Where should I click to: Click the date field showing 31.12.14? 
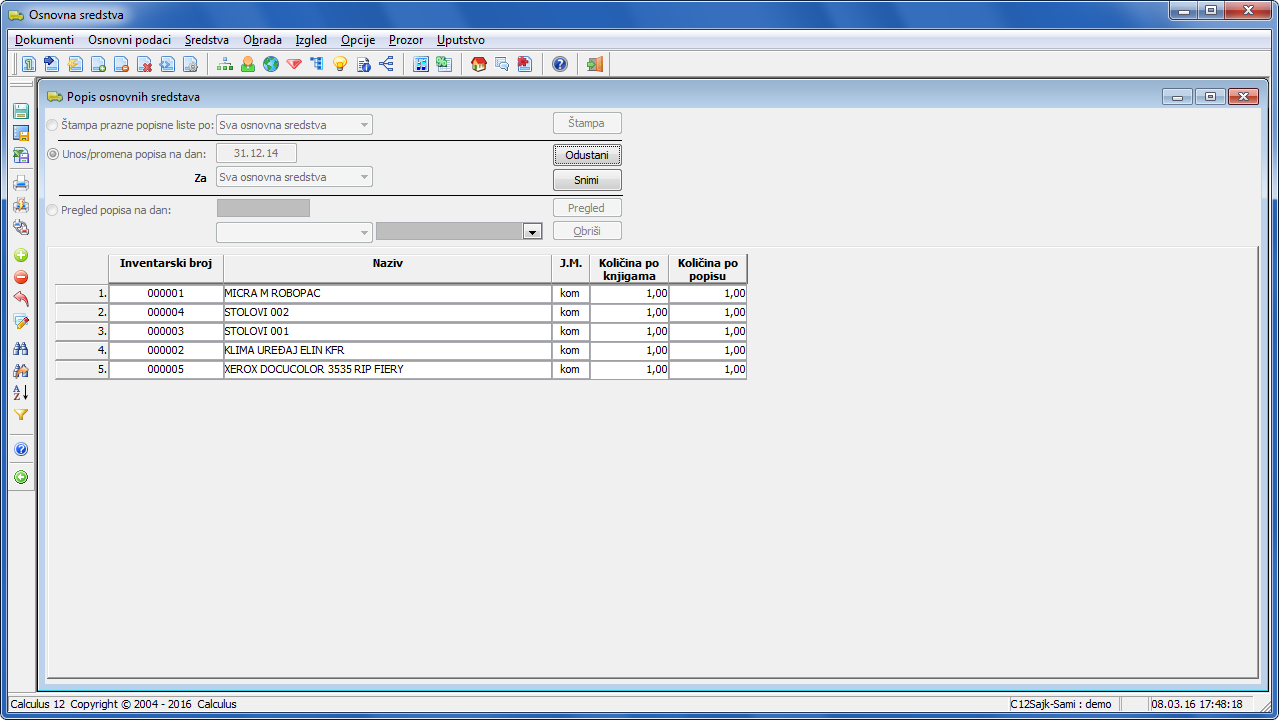click(x=256, y=153)
